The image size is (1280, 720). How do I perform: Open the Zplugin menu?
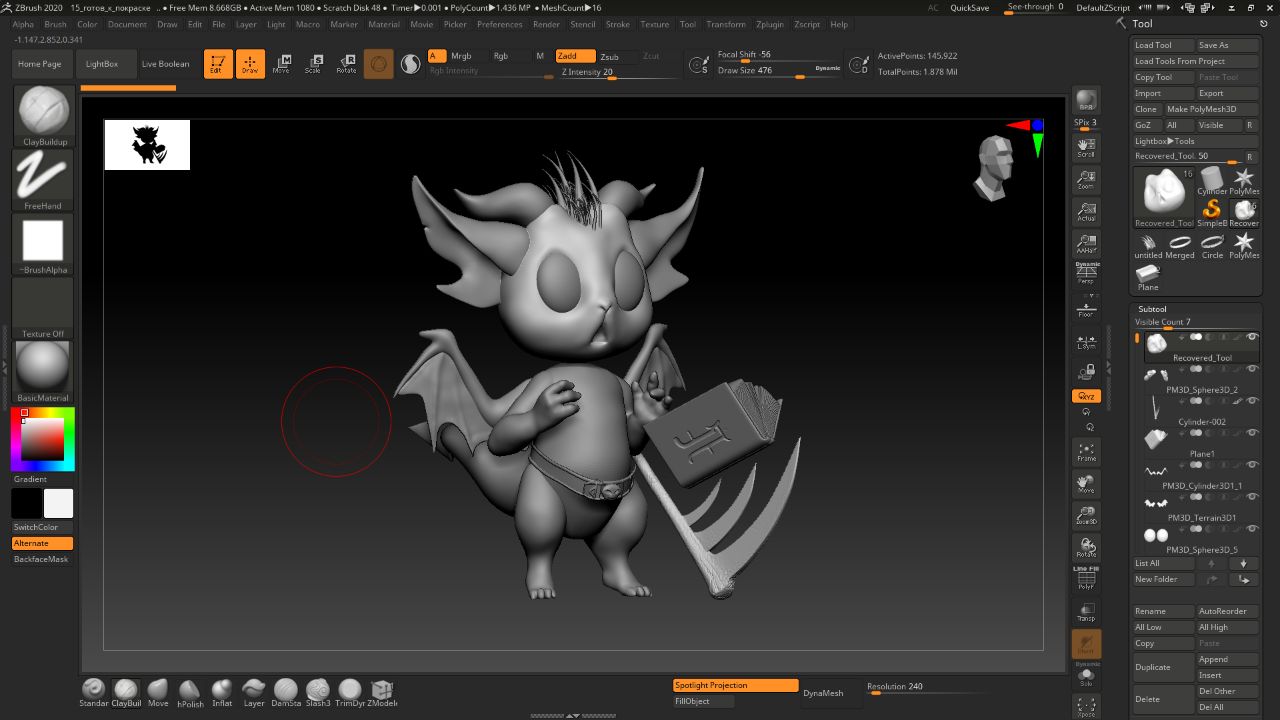point(769,24)
